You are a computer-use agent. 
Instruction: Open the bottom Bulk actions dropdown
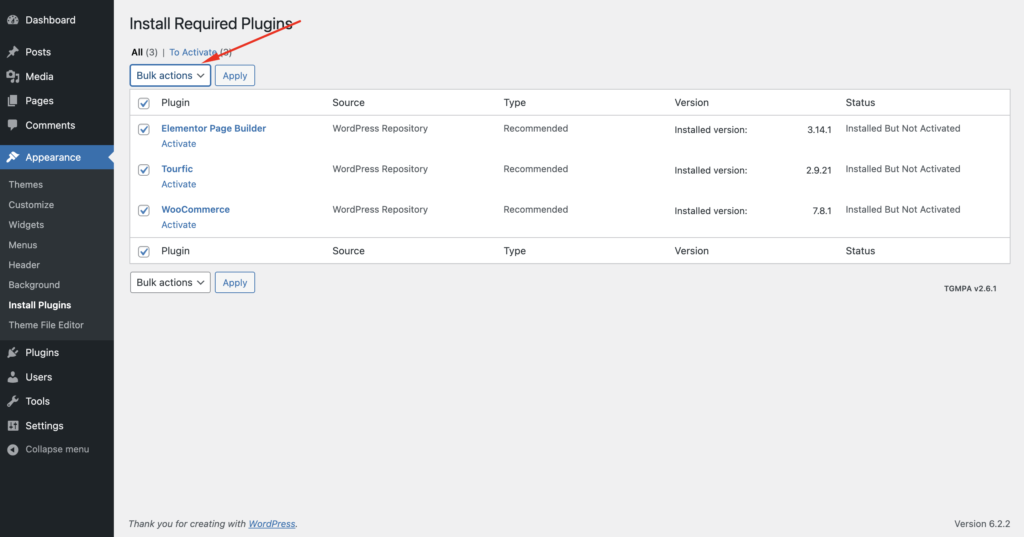coord(170,282)
